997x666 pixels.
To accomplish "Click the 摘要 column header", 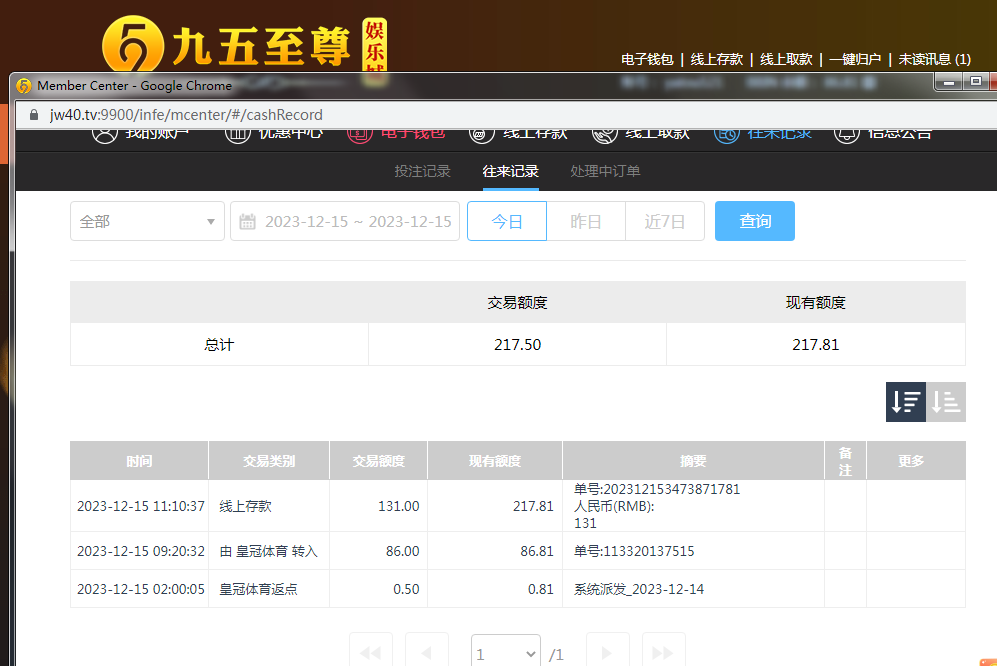I will [693, 461].
